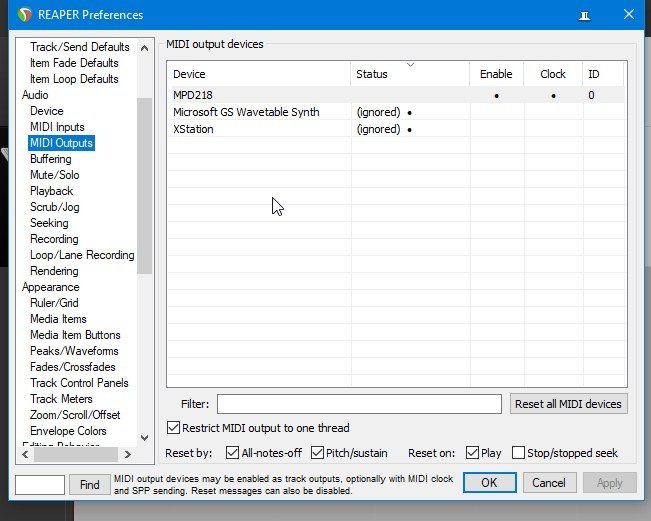The height and width of the screenshot is (521, 651).
Task: Open Item Loop Defaults page
Action: (74, 79)
